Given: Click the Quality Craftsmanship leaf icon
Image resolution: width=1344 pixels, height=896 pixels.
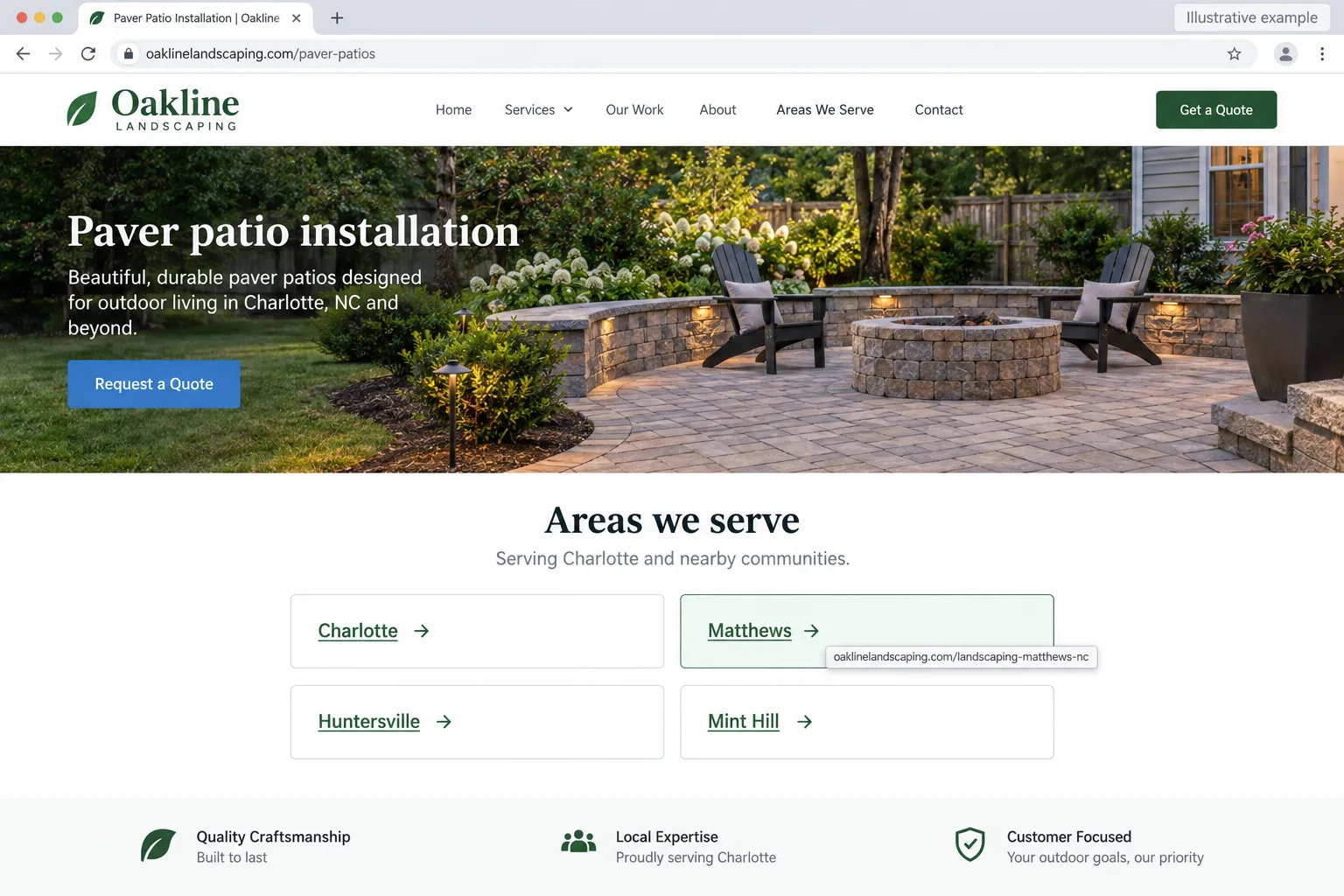Looking at the screenshot, I should pyautogui.click(x=158, y=845).
